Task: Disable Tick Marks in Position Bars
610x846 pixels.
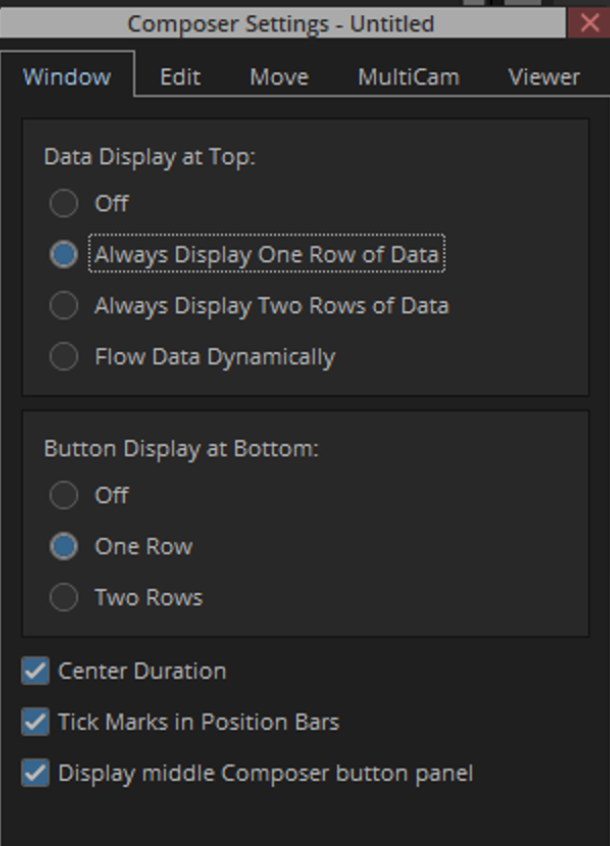Action: click(36, 721)
